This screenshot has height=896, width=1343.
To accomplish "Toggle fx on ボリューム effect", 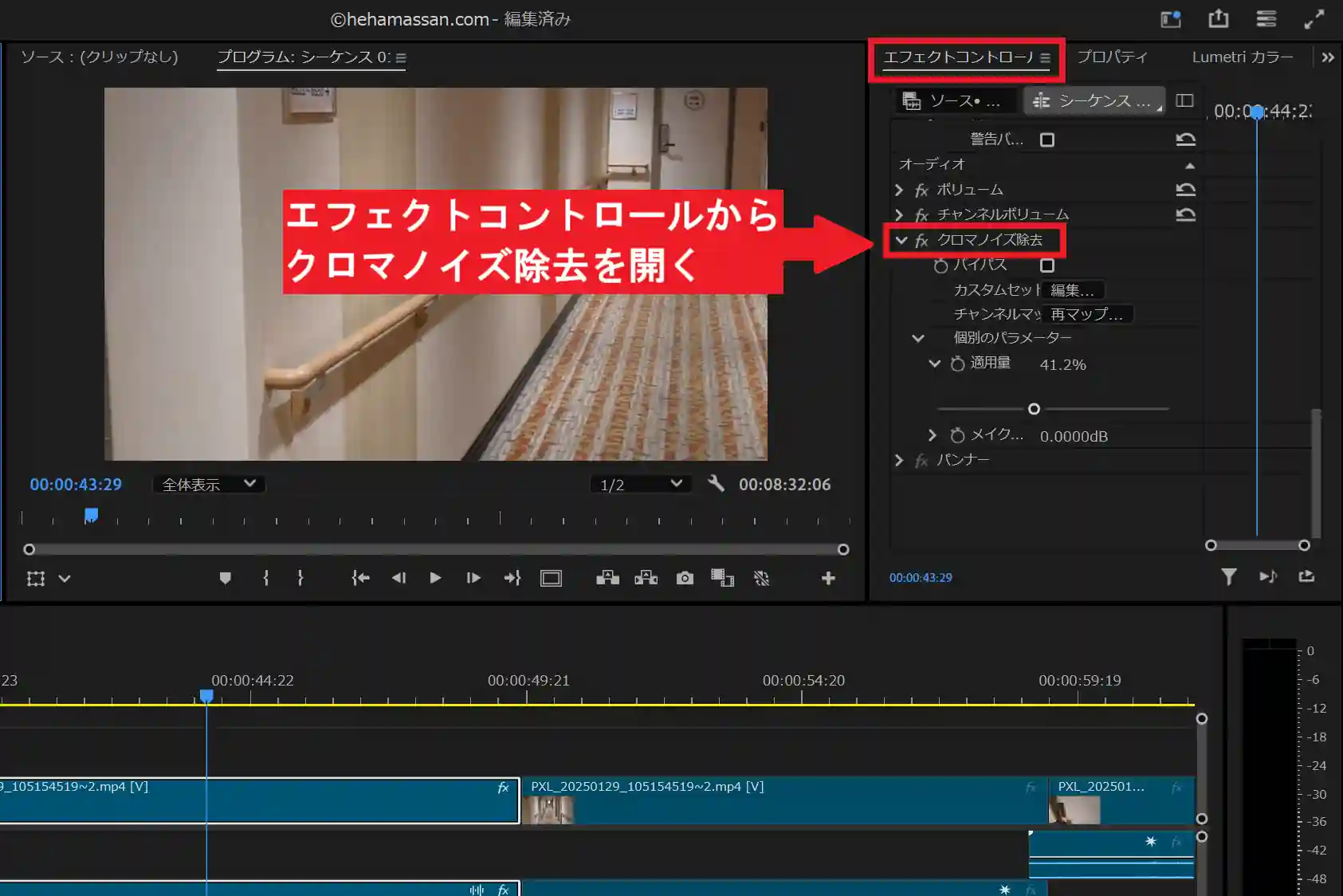I will pyautogui.click(x=922, y=191).
